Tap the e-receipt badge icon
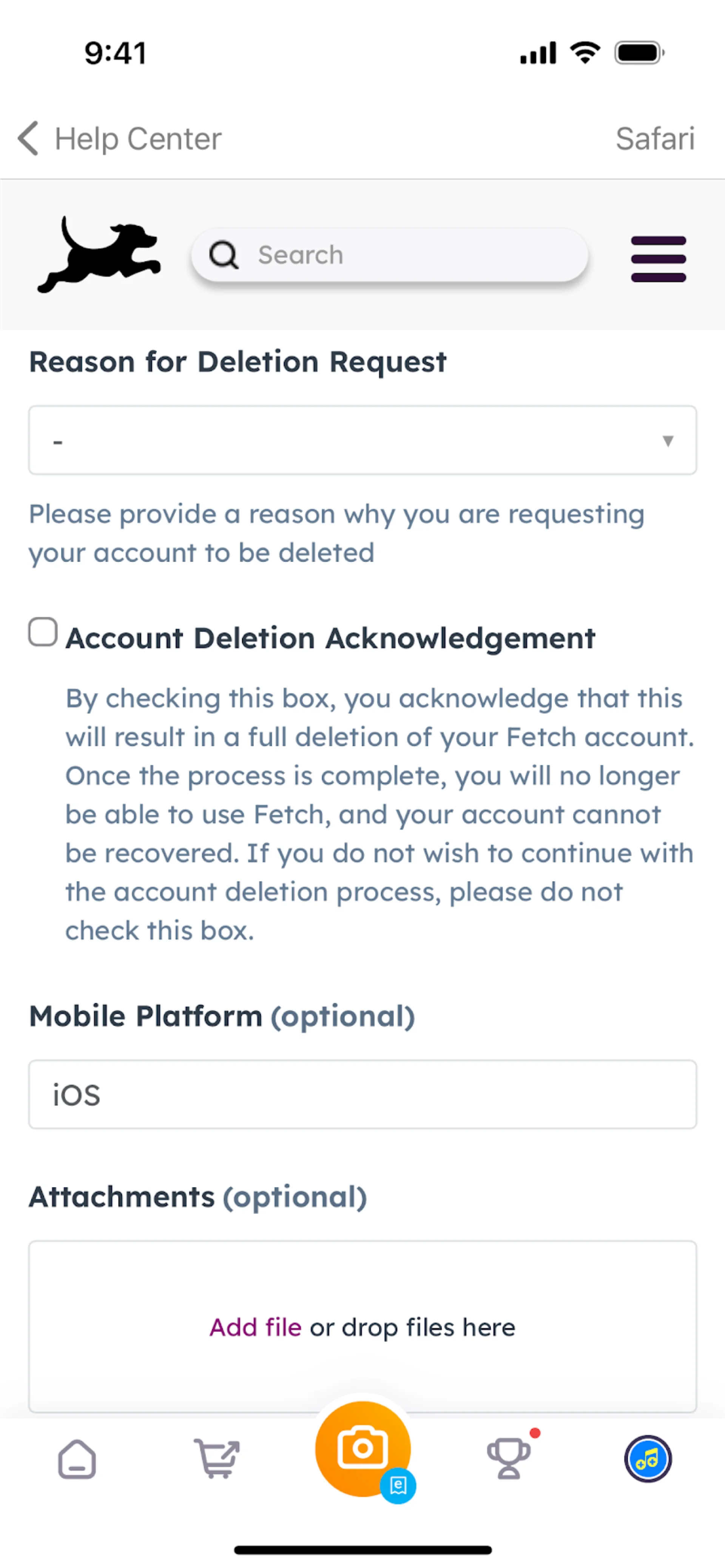 pos(398,1486)
